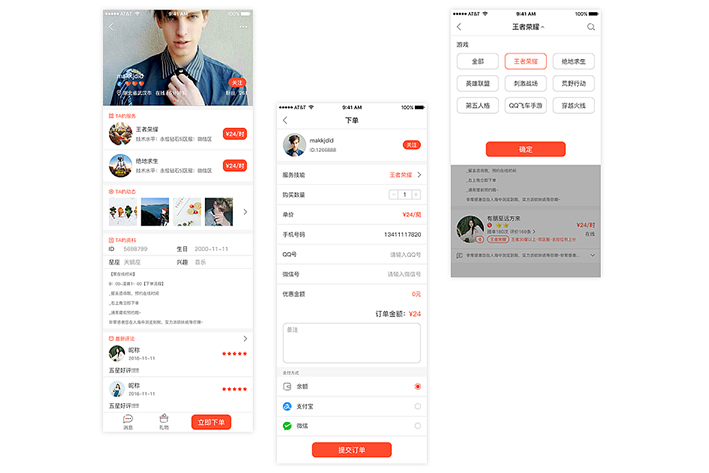Click the TA的资料 section heading icon
Viewport: 709px width, 473px height.
(111, 240)
